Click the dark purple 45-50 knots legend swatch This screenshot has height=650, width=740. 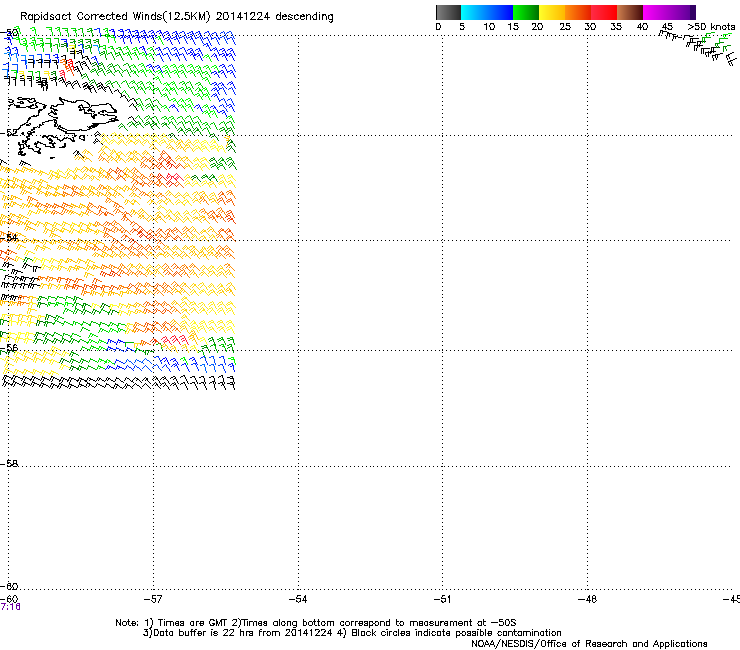[x=682, y=12]
